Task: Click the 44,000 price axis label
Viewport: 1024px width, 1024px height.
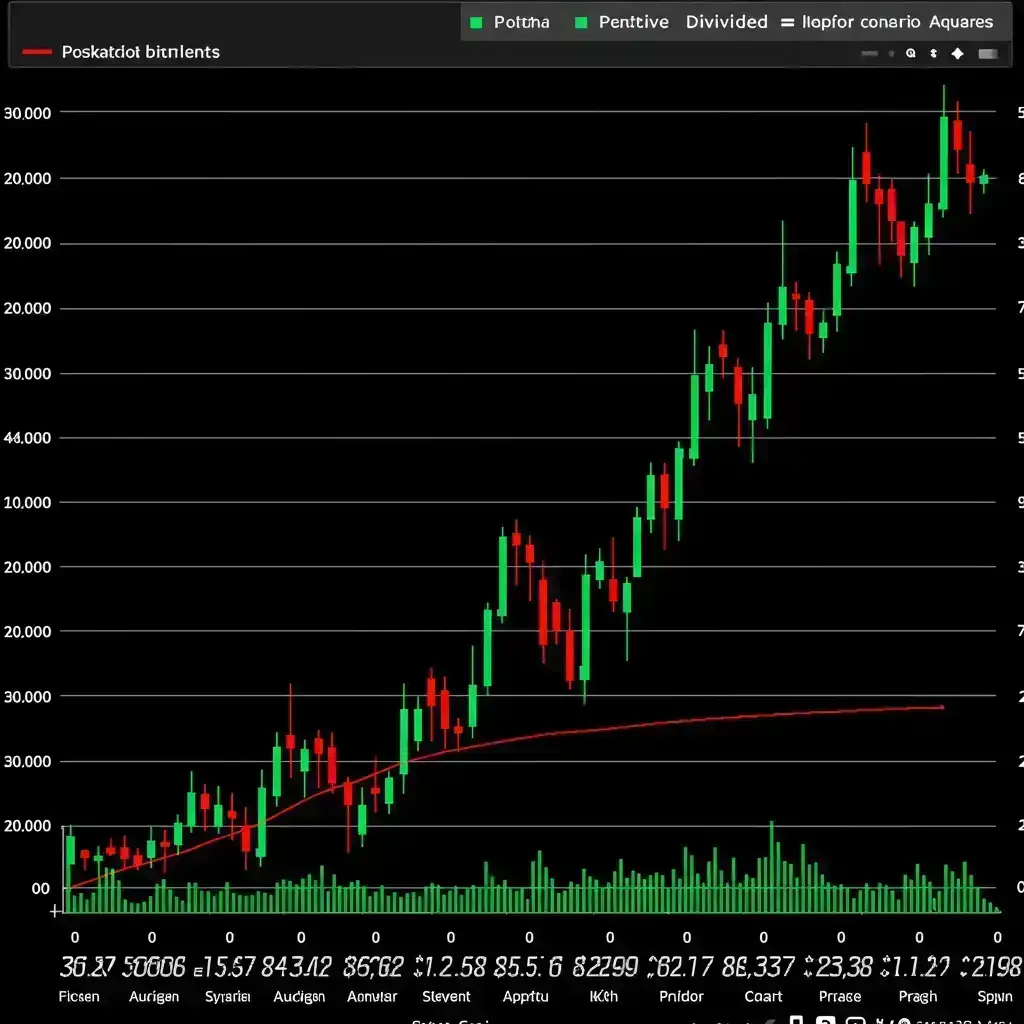Action: click(27, 438)
